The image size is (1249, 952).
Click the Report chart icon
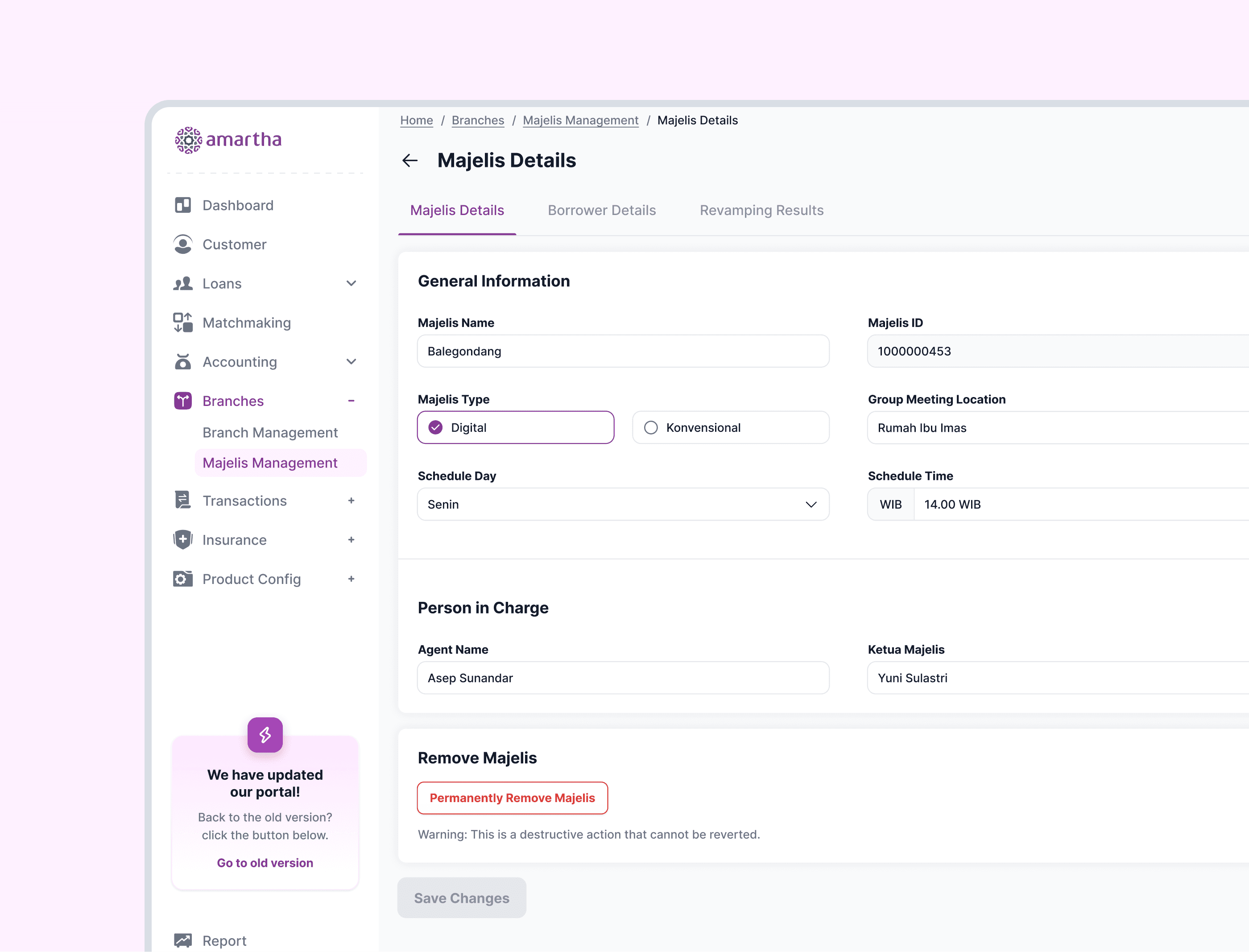point(182,940)
